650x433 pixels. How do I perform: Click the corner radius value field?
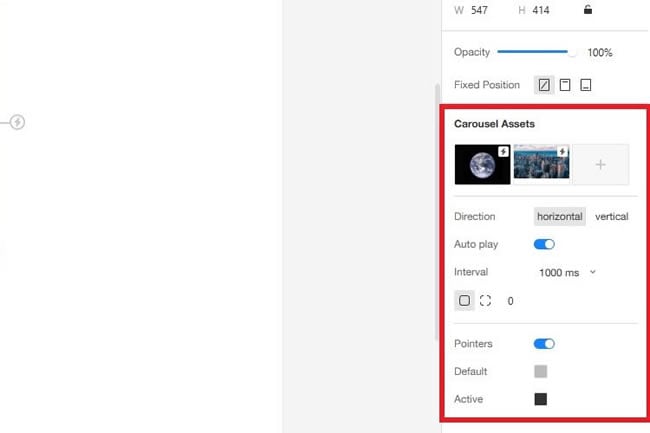point(511,301)
